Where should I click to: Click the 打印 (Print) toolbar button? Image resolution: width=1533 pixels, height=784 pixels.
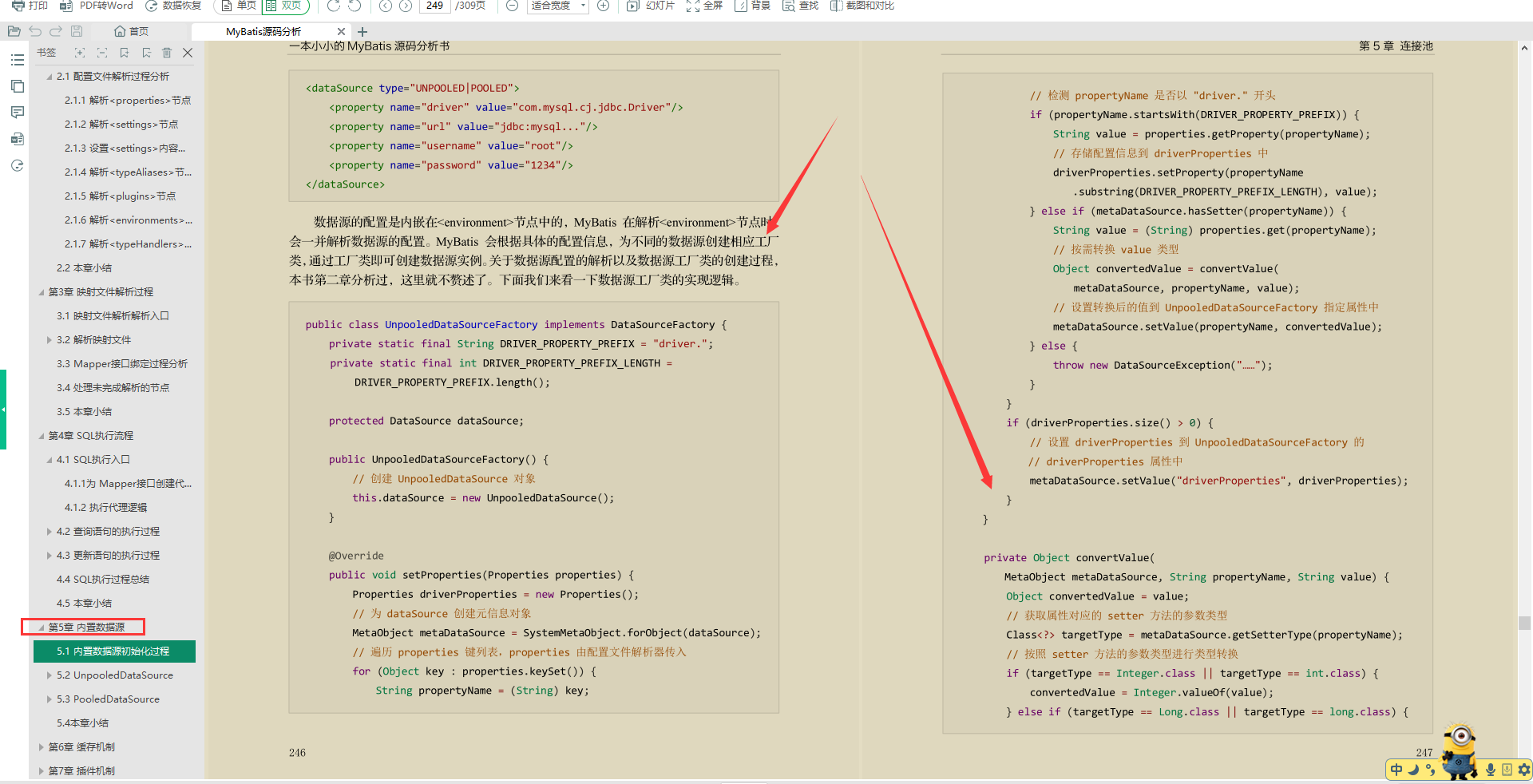pyautogui.click(x=30, y=6)
